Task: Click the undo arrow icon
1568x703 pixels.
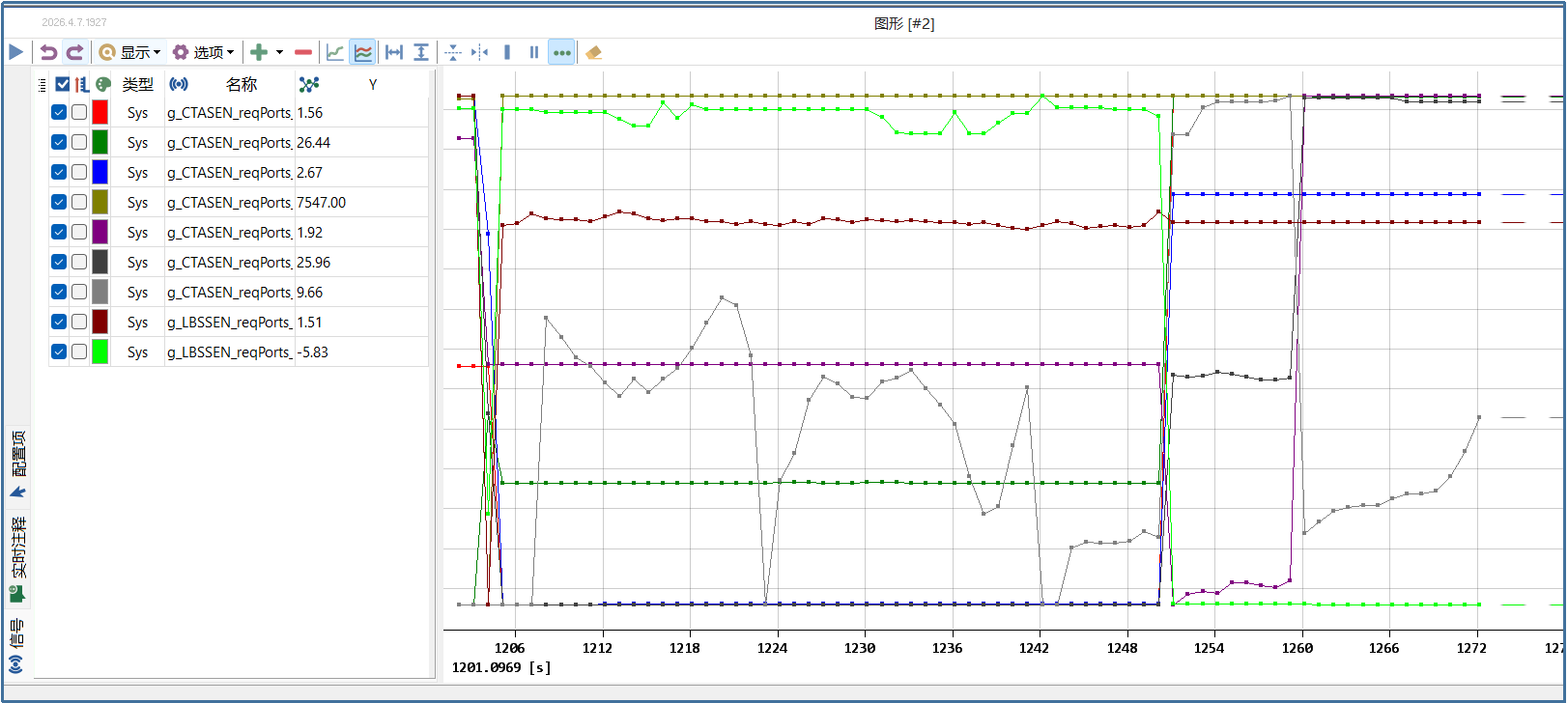Action: 48,52
